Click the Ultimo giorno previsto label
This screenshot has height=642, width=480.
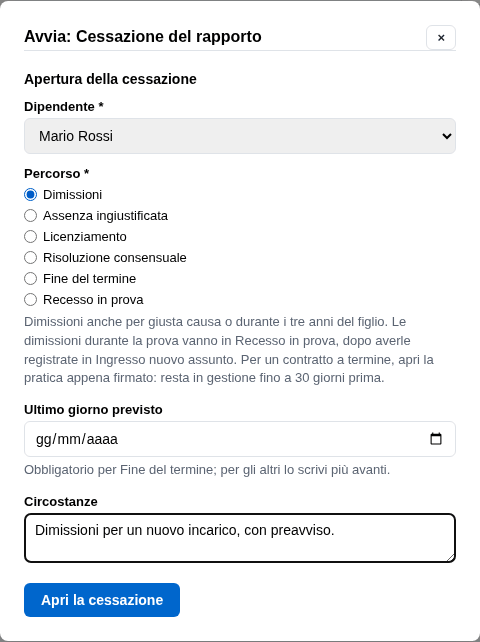tap(93, 409)
